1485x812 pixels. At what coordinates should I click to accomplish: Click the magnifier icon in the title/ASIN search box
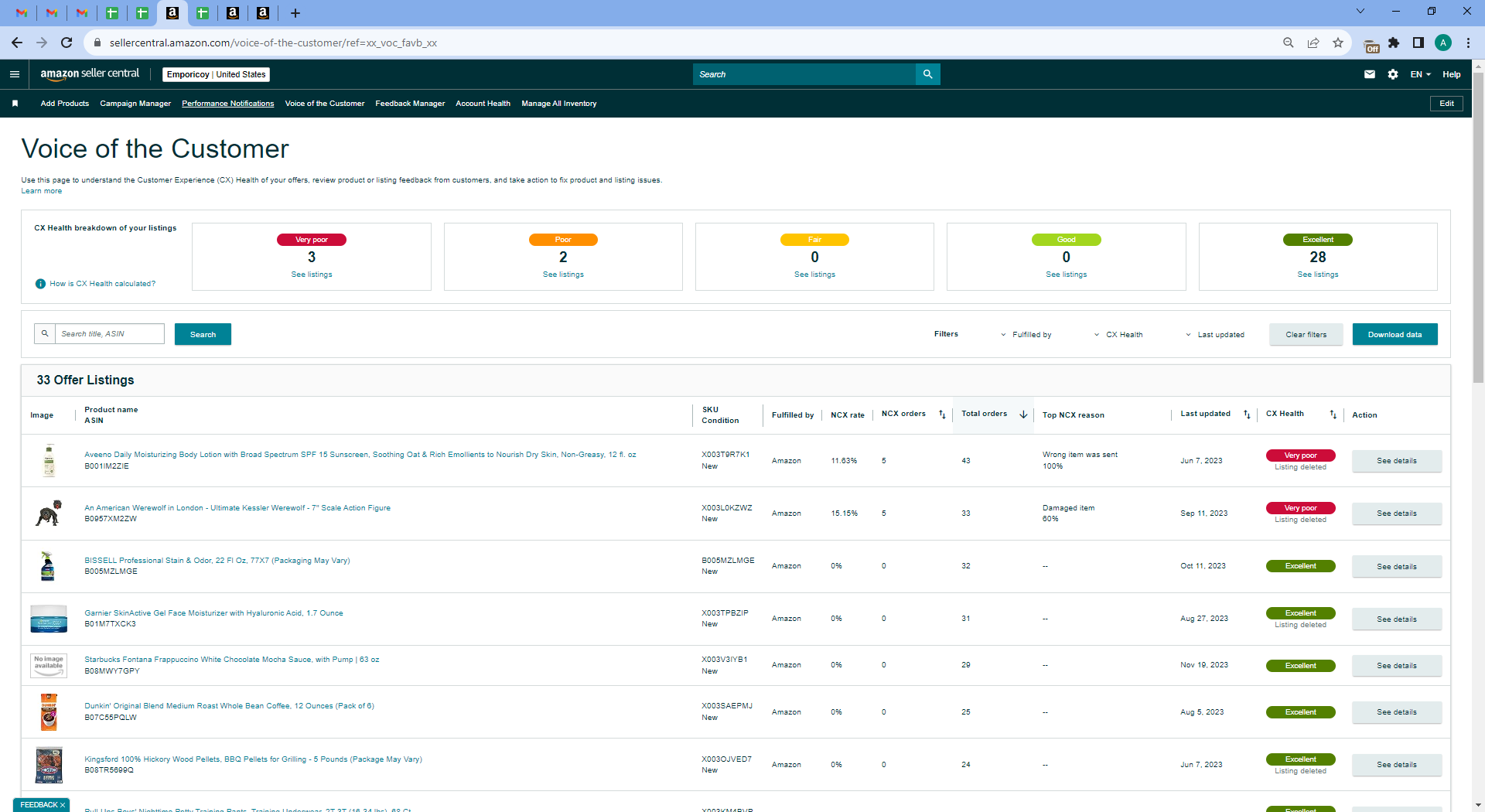point(45,334)
